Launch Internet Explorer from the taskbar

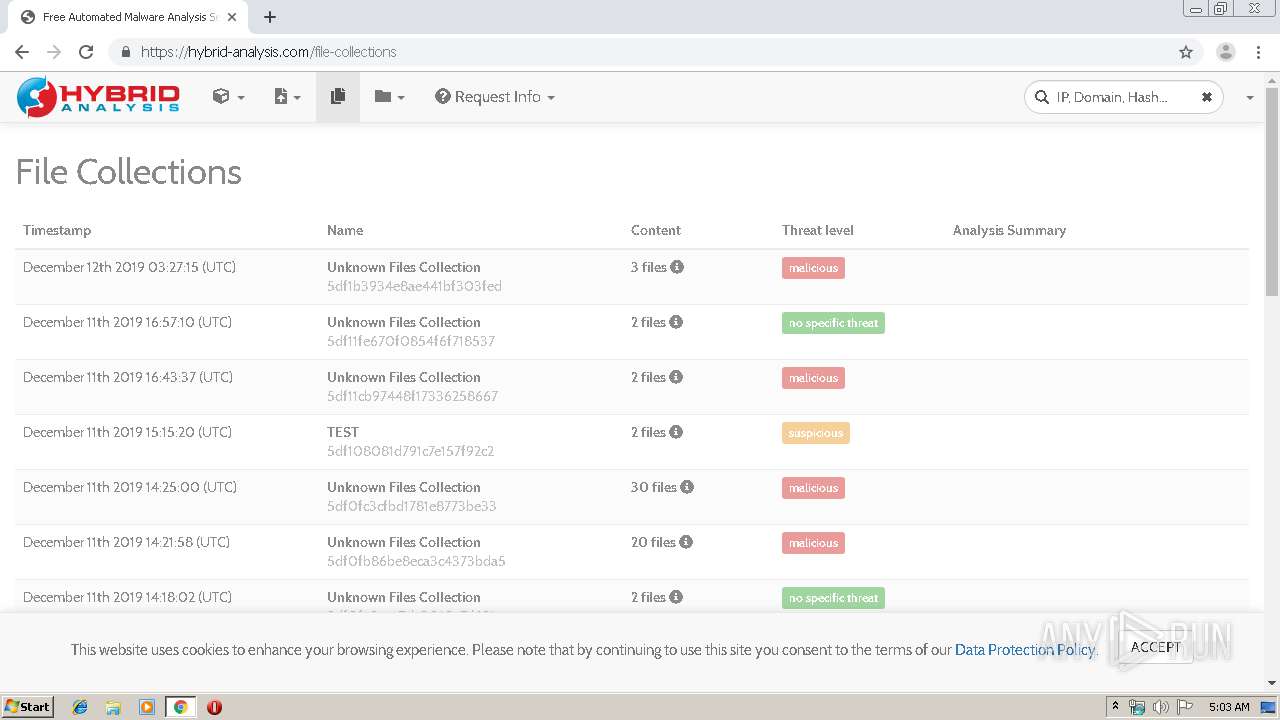pyautogui.click(x=80, y=707)
